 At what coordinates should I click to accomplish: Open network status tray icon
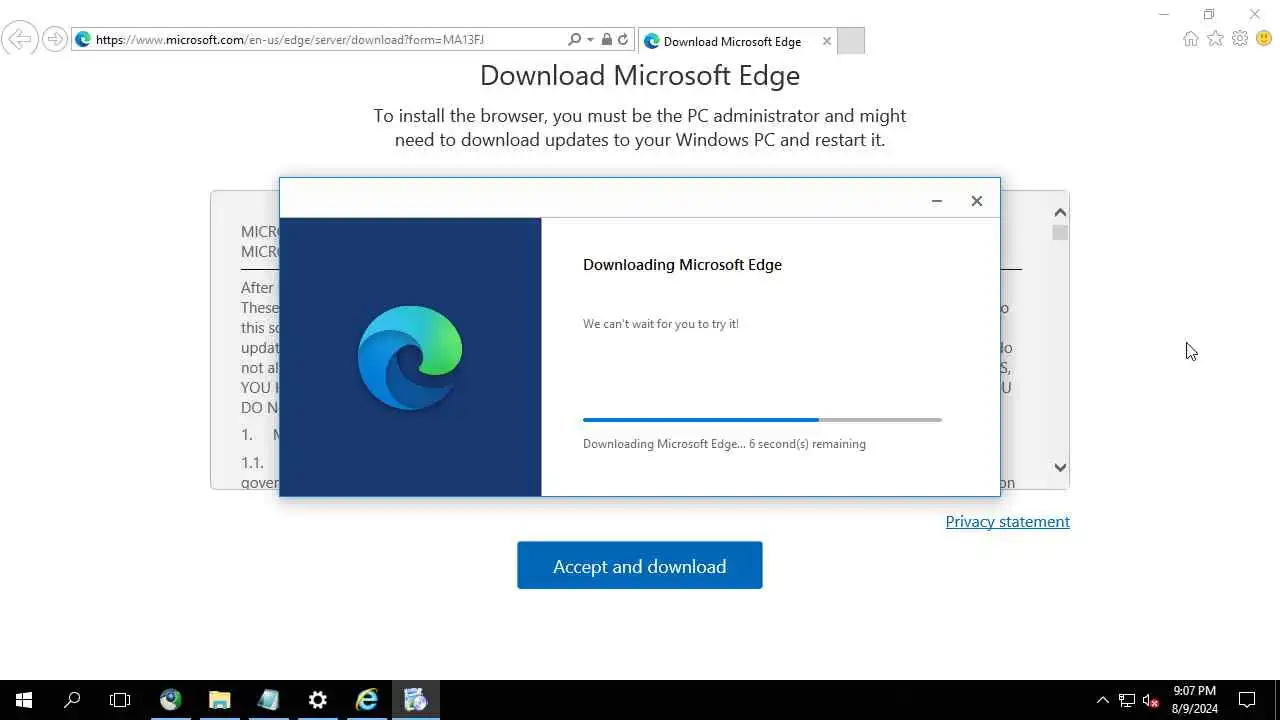point(1127,700)
